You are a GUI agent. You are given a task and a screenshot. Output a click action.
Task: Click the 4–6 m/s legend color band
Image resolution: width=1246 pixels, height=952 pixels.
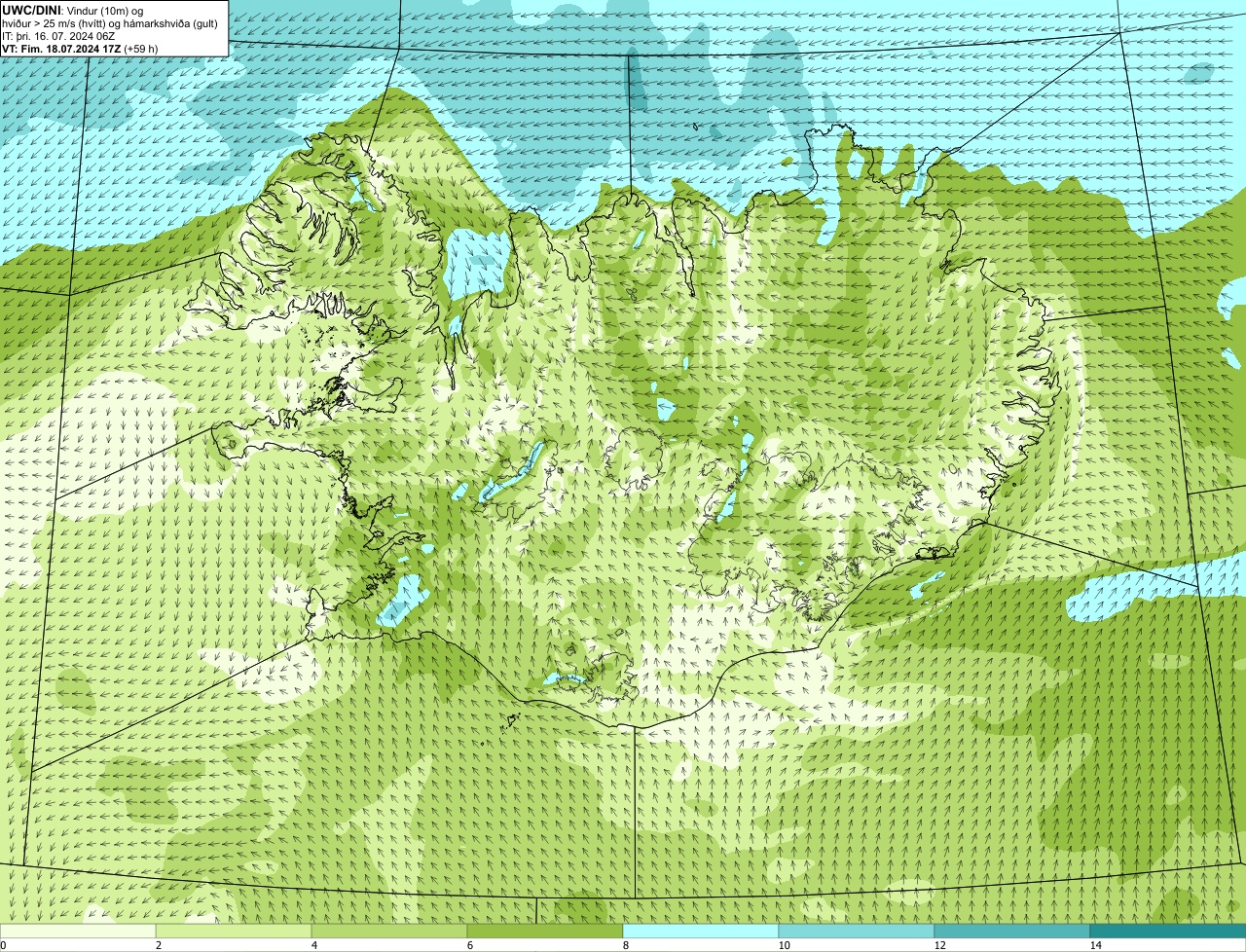click(x=389, y=931)
